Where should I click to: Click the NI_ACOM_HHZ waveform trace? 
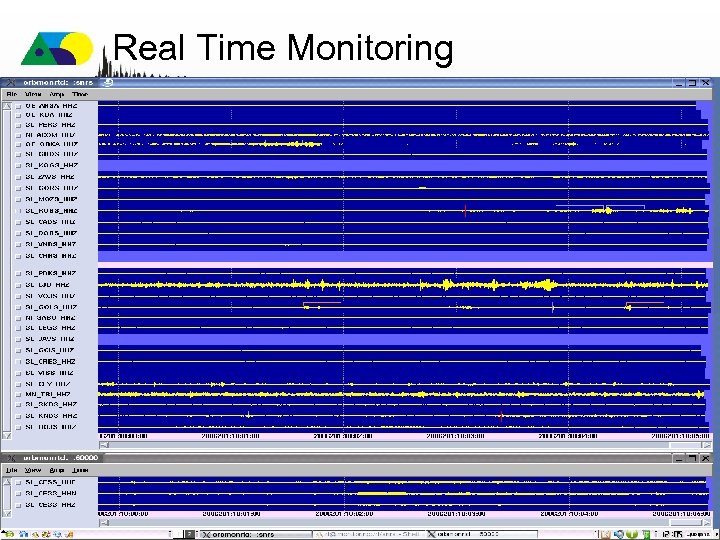click(x=404, y=135)
